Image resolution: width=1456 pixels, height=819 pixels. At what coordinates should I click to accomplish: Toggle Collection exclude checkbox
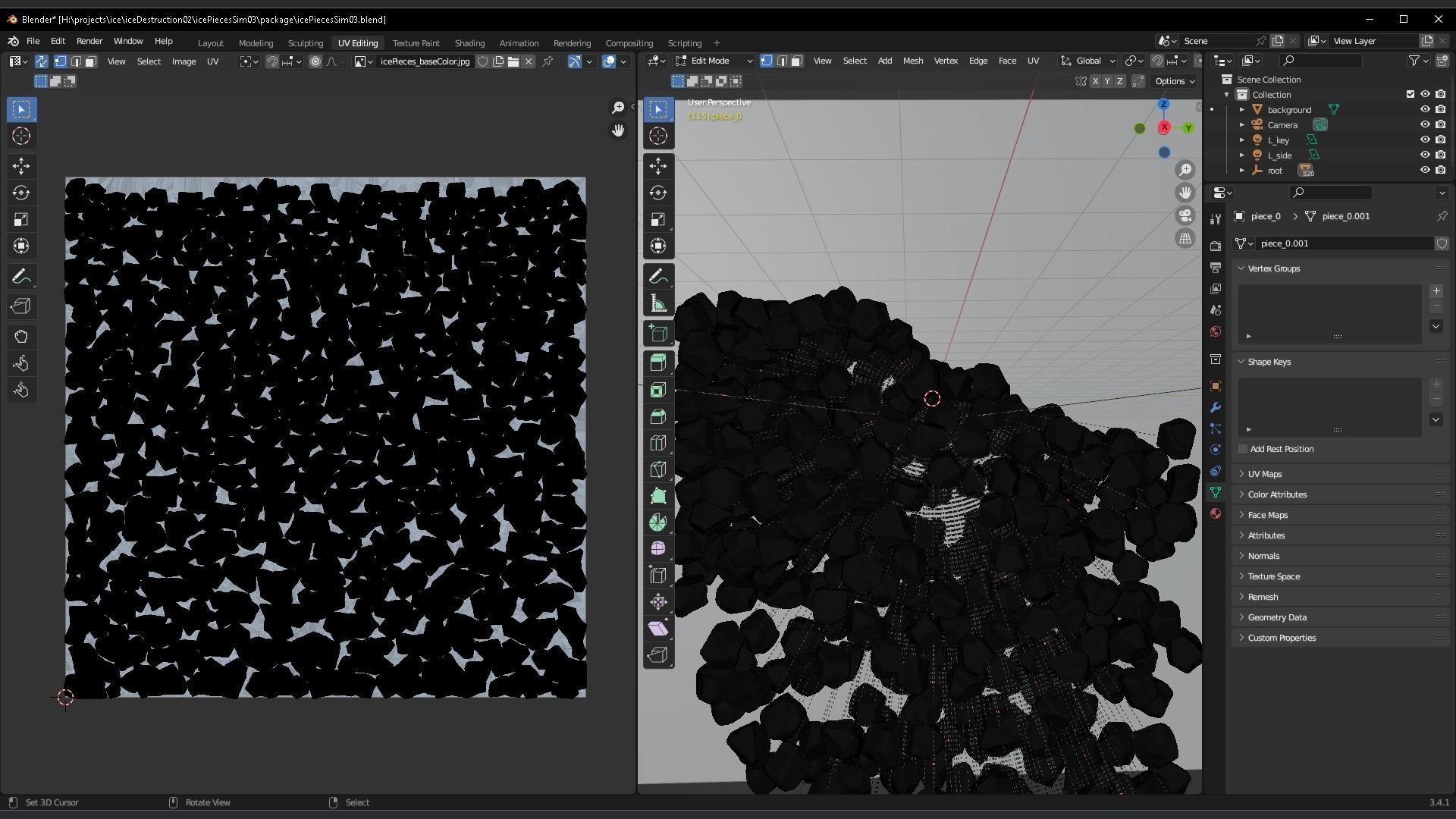point(1410,95)
